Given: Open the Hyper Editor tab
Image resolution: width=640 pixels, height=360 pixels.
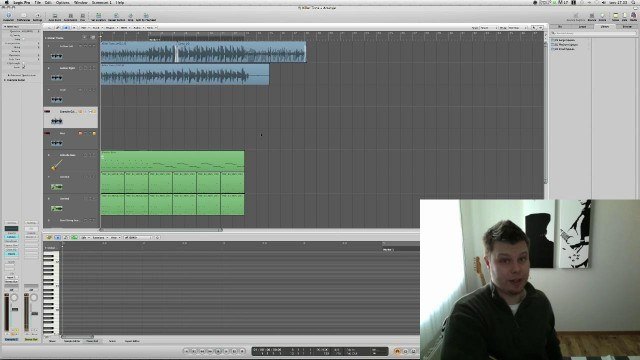Looking at the screenshot, I should (x=132, y=341).
